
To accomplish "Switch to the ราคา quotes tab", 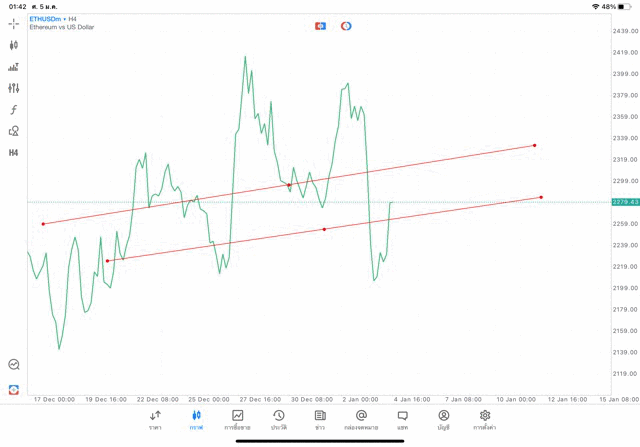I will pos(155,420).
